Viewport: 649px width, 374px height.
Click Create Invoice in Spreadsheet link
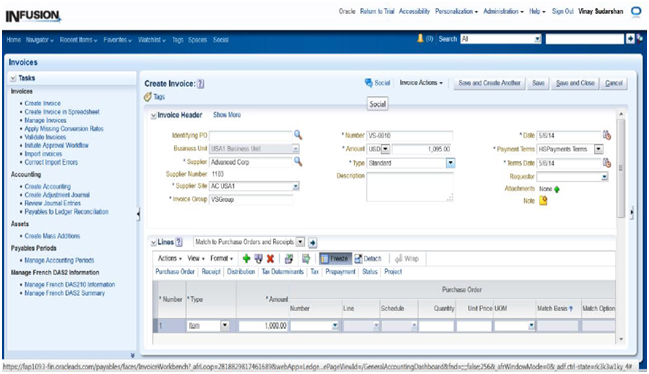(62, 112)
